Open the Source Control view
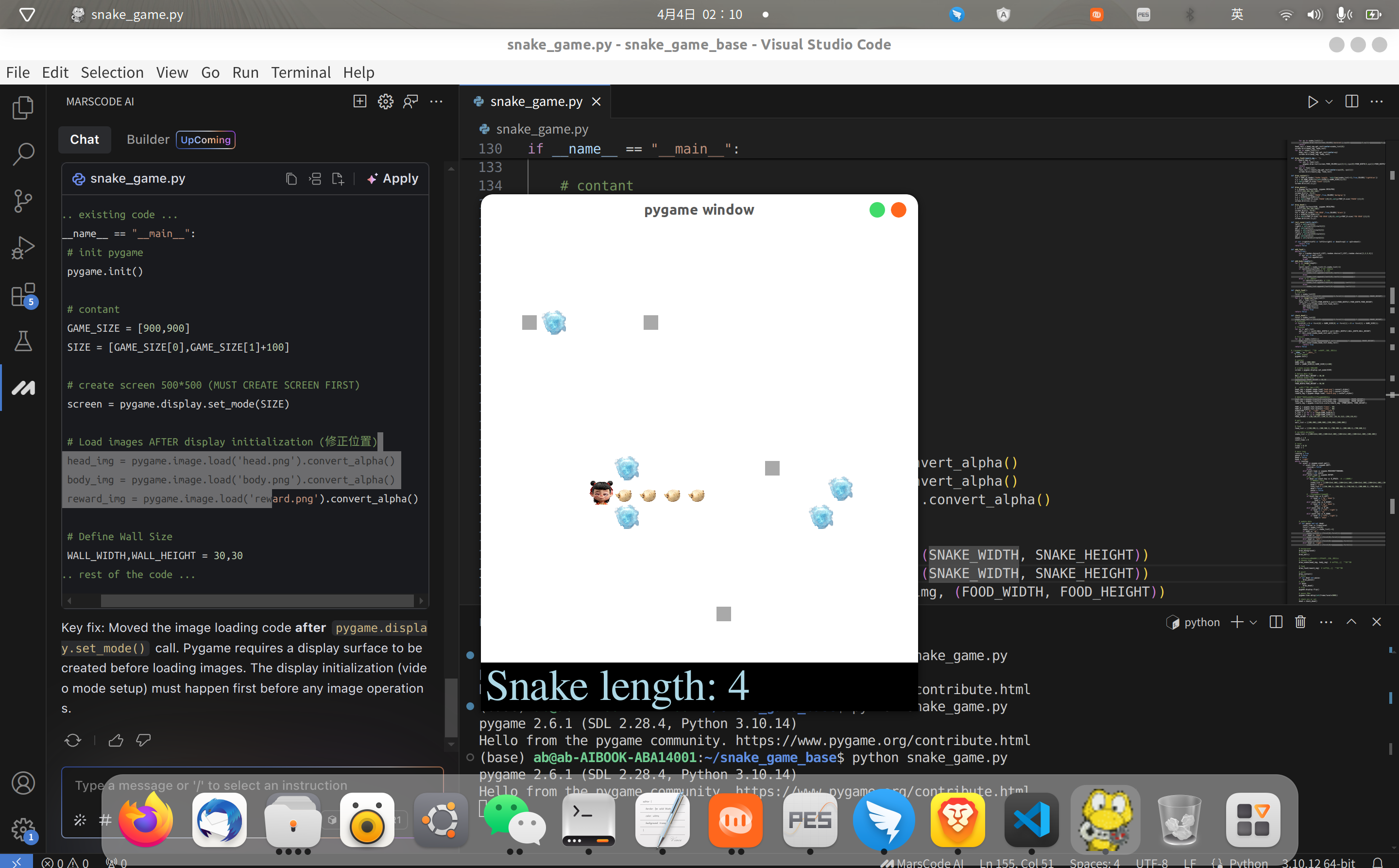 click(x=23, y=200)
